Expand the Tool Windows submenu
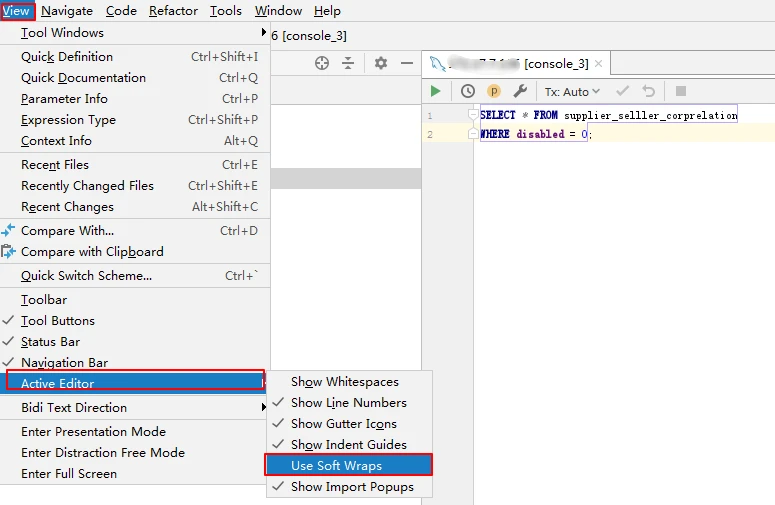 [x=135, y=33]
